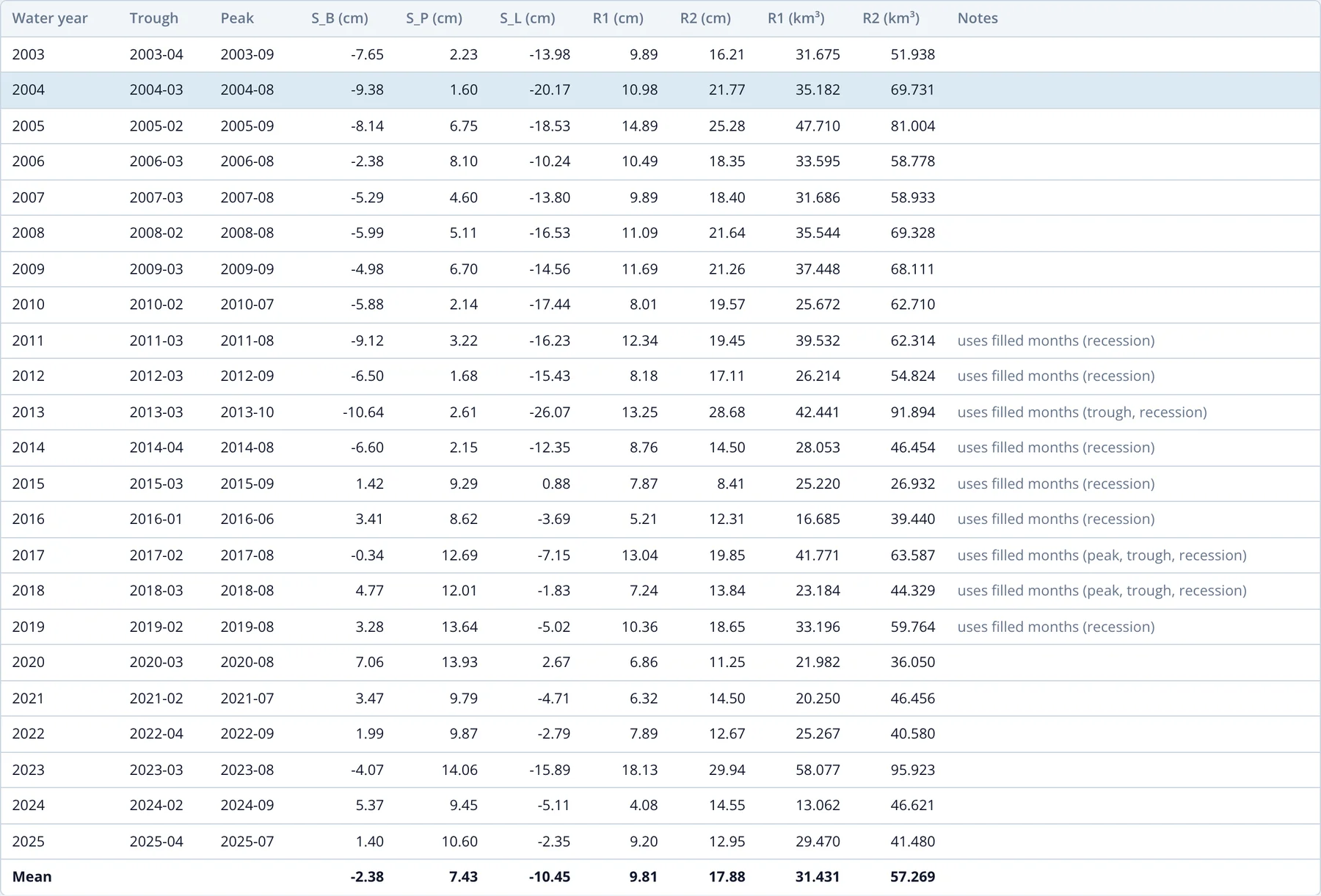Click S_P value 13.64 in 2019 row
The image size is (1321, 896).
coord(459,627)
